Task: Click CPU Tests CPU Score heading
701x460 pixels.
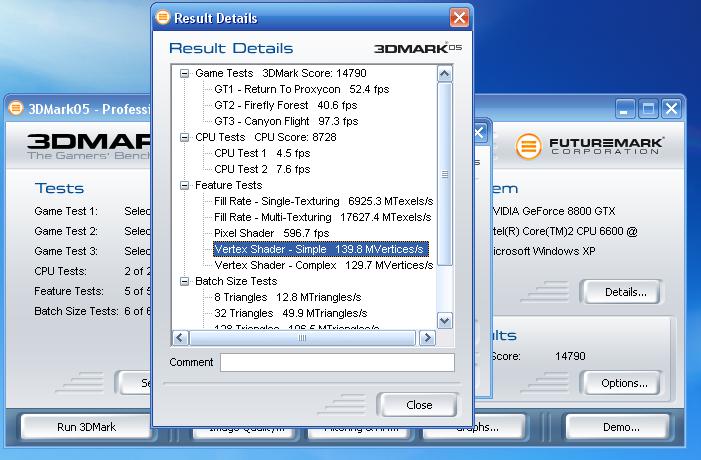Action: click(x=266, y=137)
